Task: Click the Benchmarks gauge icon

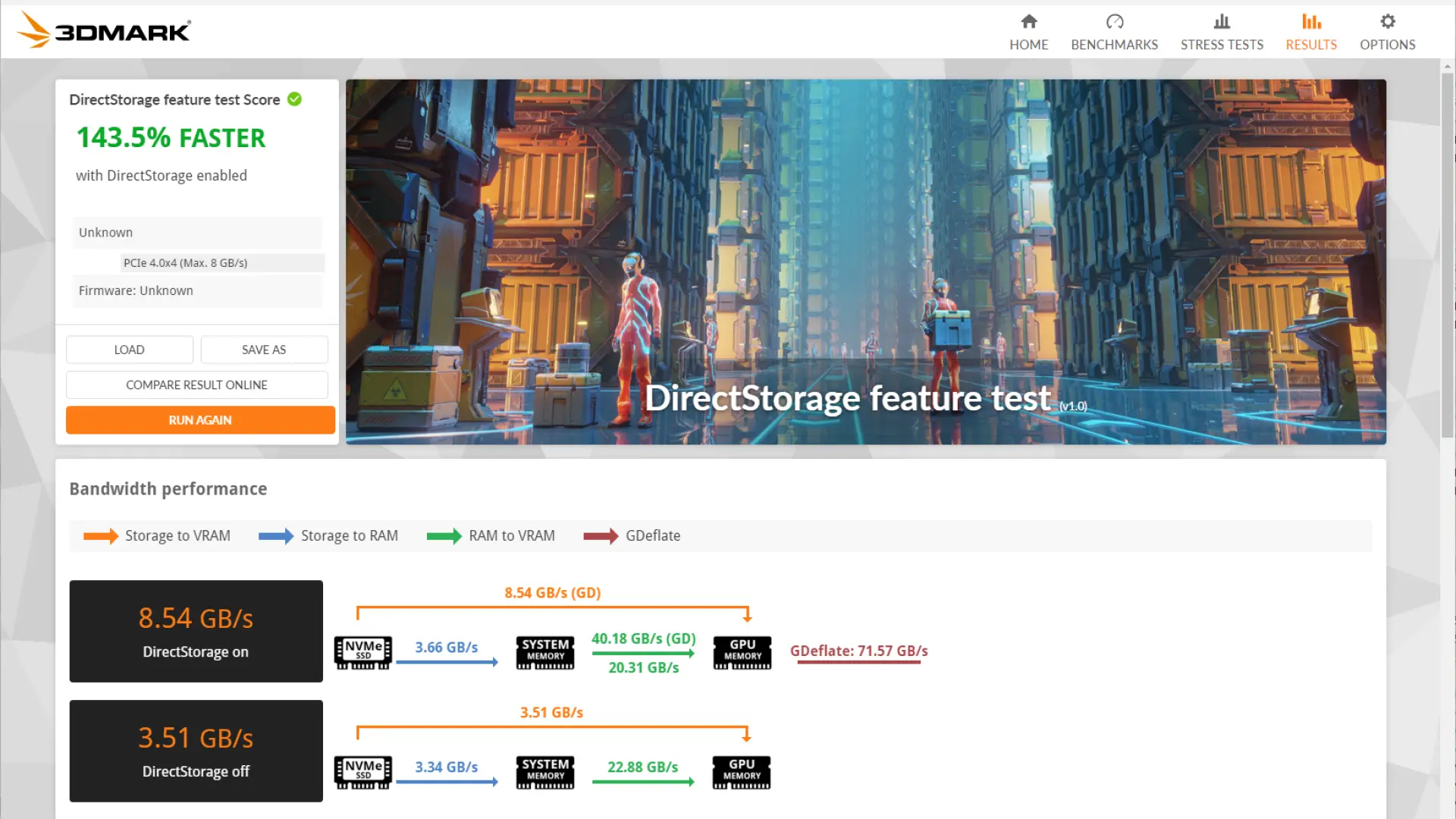Action: pyautogui.click(x=1114, y=21)
